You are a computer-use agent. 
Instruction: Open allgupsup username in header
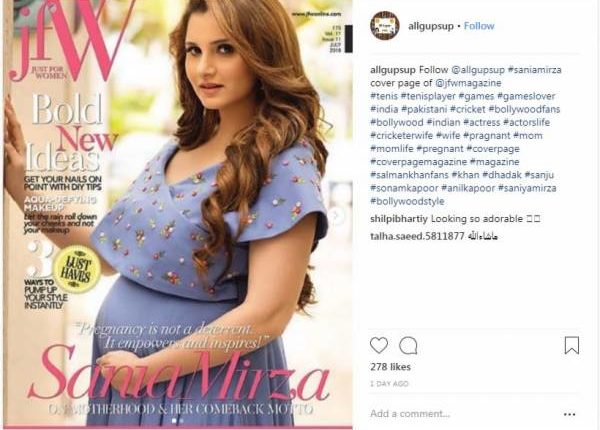431,26
